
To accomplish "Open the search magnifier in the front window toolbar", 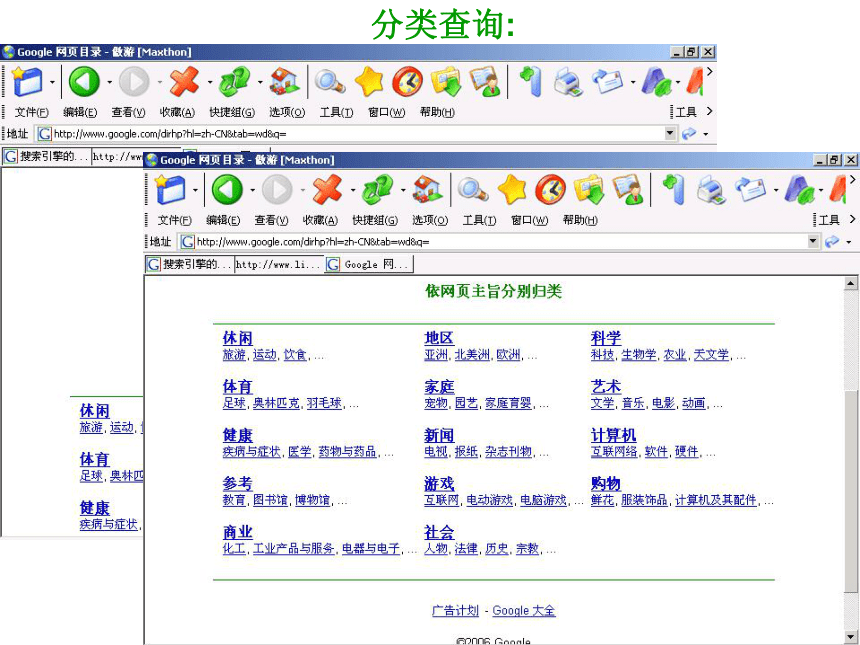I will [472, 190].
